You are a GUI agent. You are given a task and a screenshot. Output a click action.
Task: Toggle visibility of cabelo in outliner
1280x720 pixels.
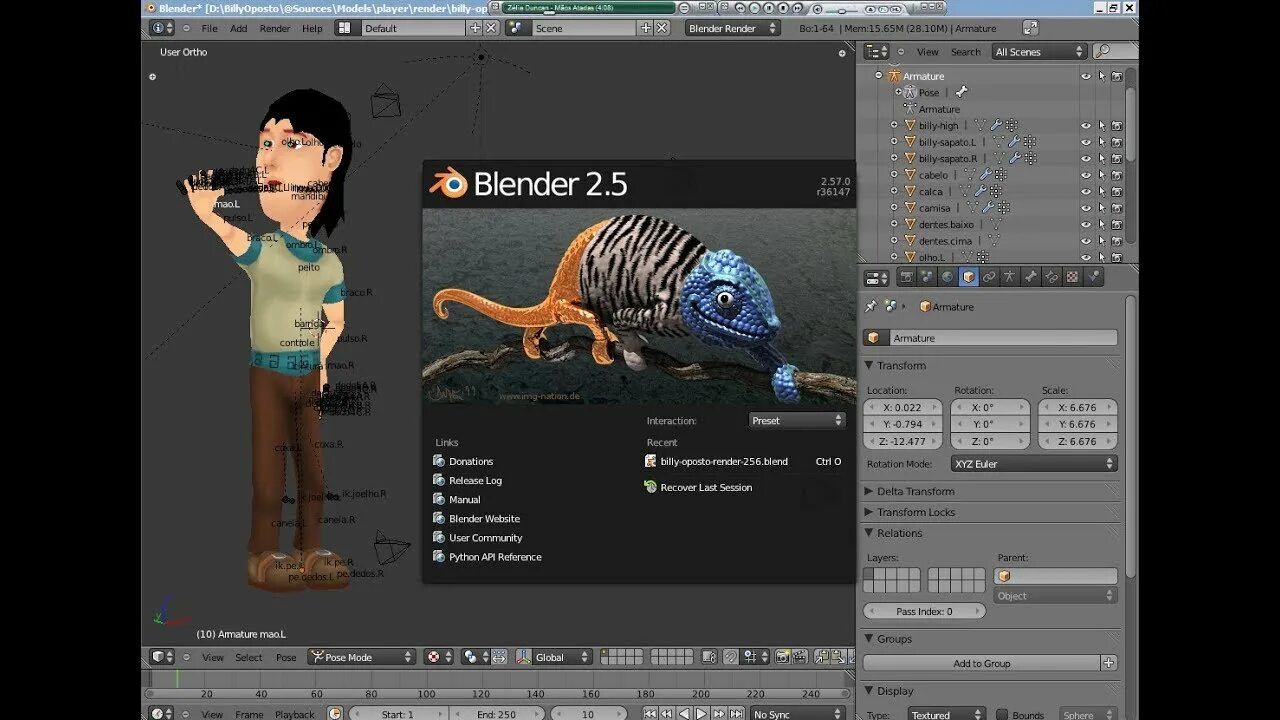coord(1085,175)
